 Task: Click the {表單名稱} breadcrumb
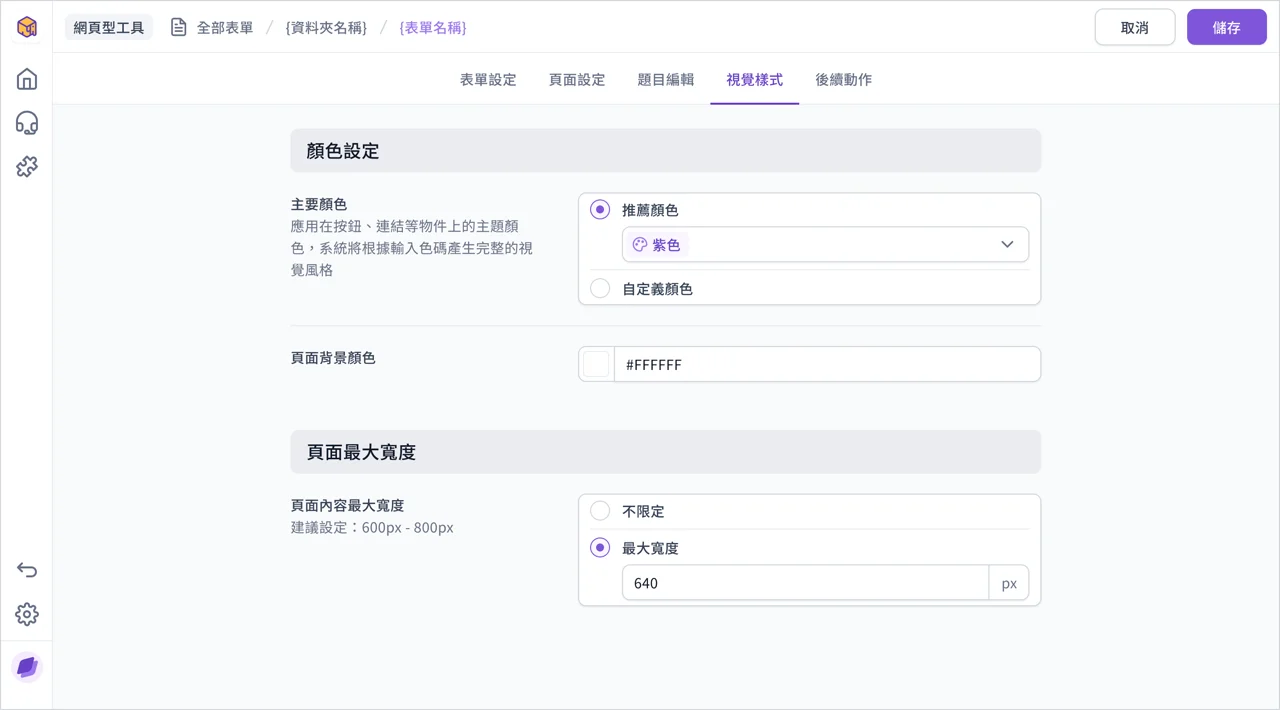click(x=433, y=27)
